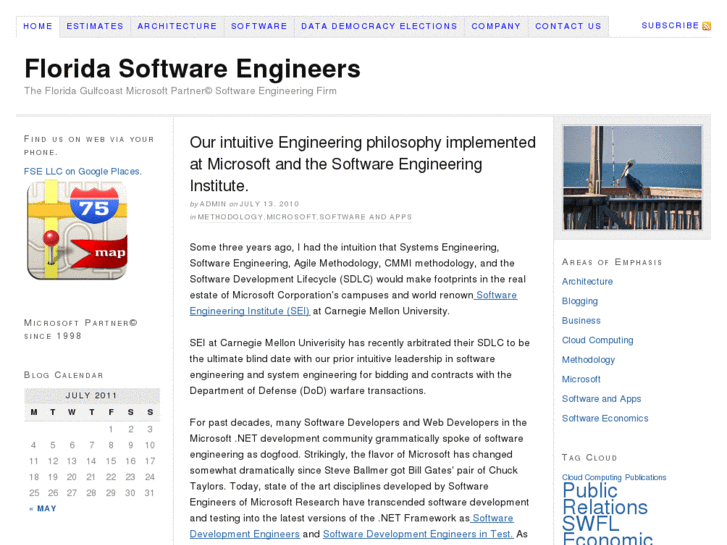Open the Company navigation tab
This screenshot has width=727, height=545.
(x=496, y=26)
